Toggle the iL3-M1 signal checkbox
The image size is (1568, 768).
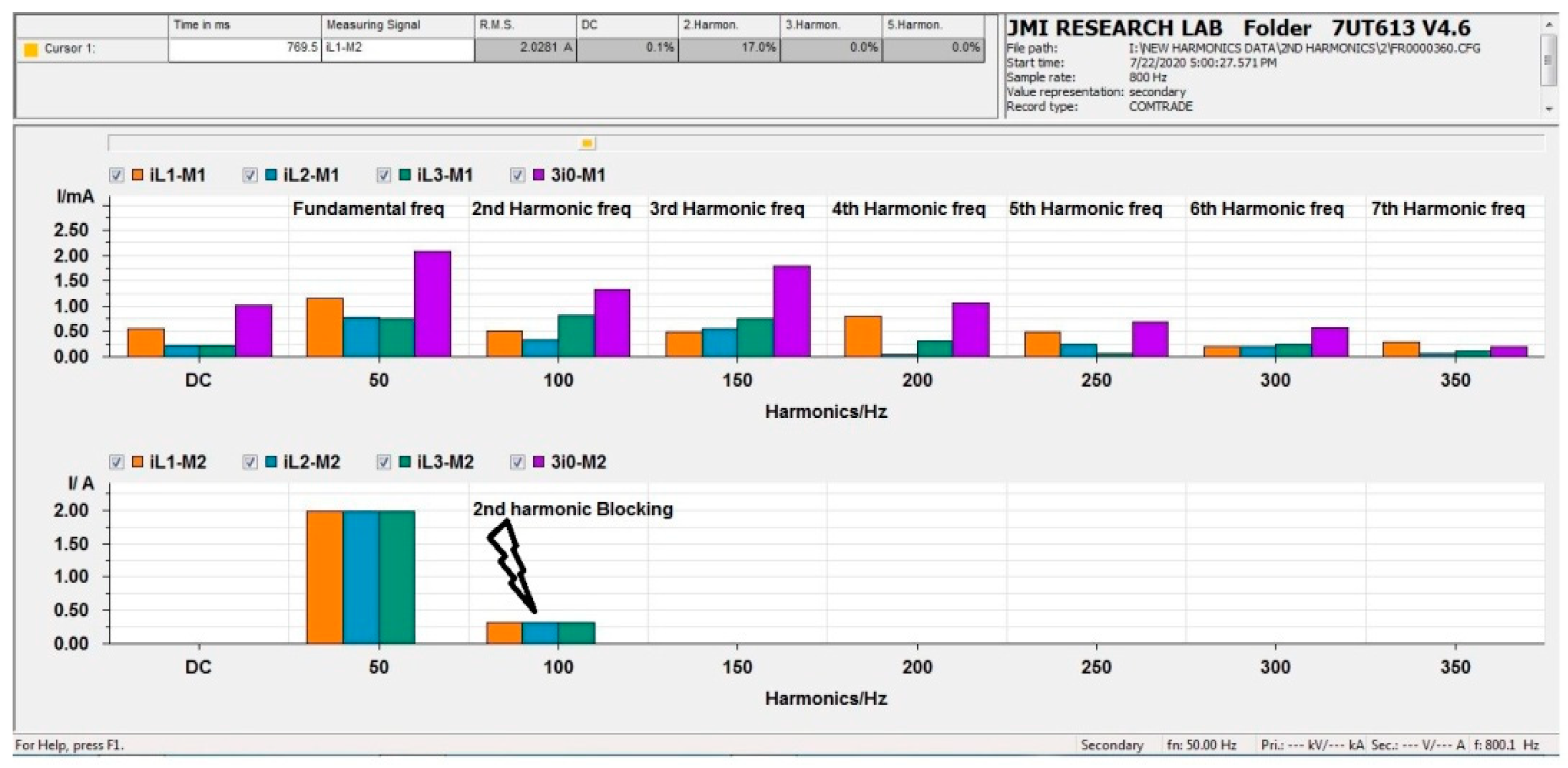tap(384, 175)
